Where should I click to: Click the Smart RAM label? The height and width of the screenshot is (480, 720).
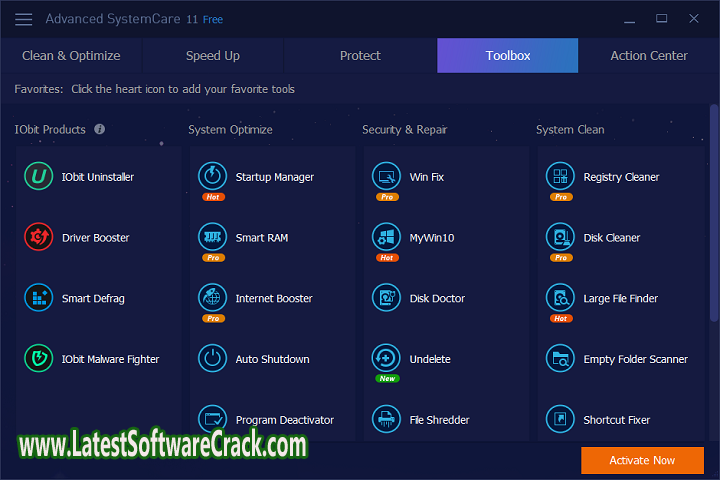pos(262,237)
